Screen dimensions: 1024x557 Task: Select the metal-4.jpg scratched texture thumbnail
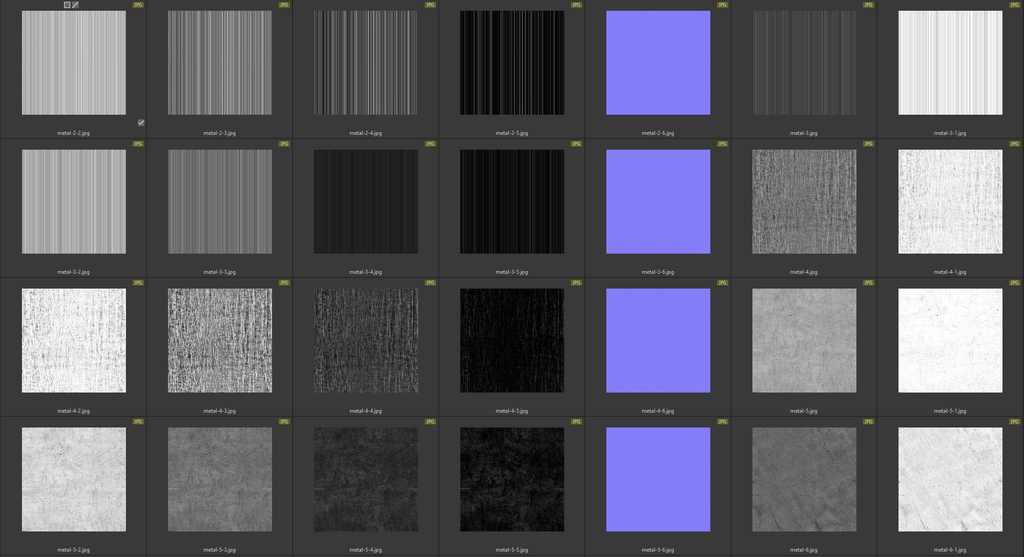(x=804, y=202)
